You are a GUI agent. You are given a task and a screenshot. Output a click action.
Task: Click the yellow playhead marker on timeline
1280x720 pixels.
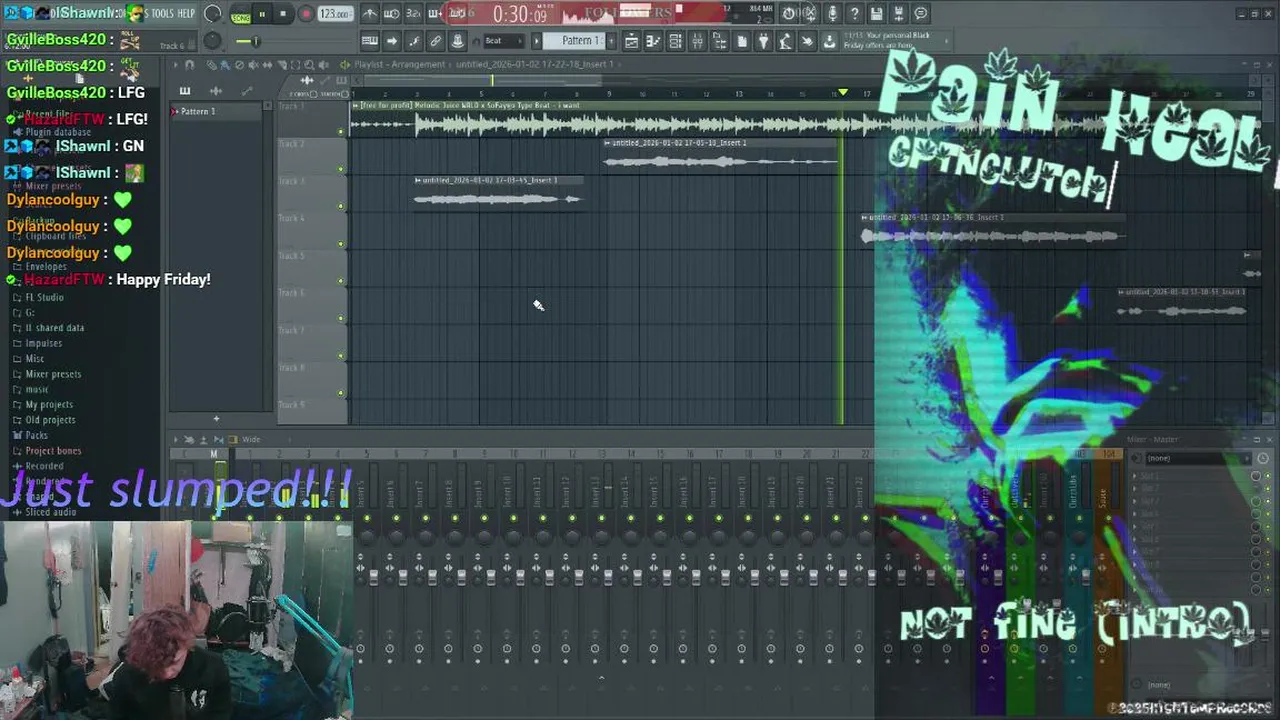[x=843, y=93]
